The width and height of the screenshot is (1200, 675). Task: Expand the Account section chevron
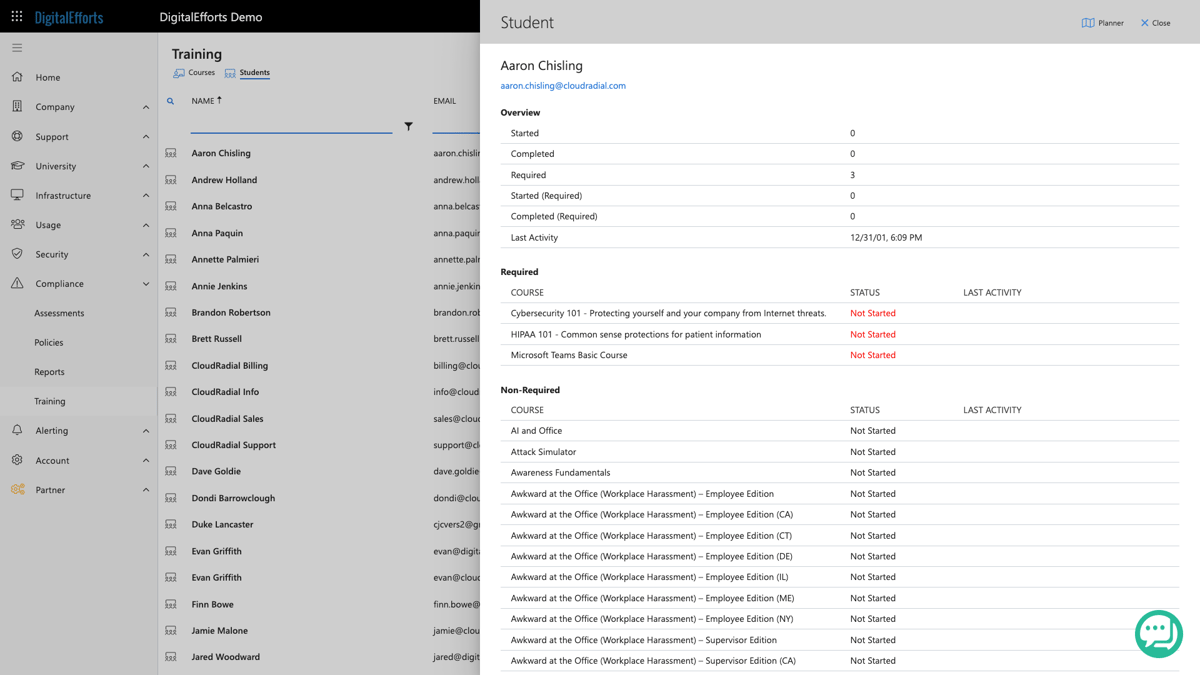[148, 460]
